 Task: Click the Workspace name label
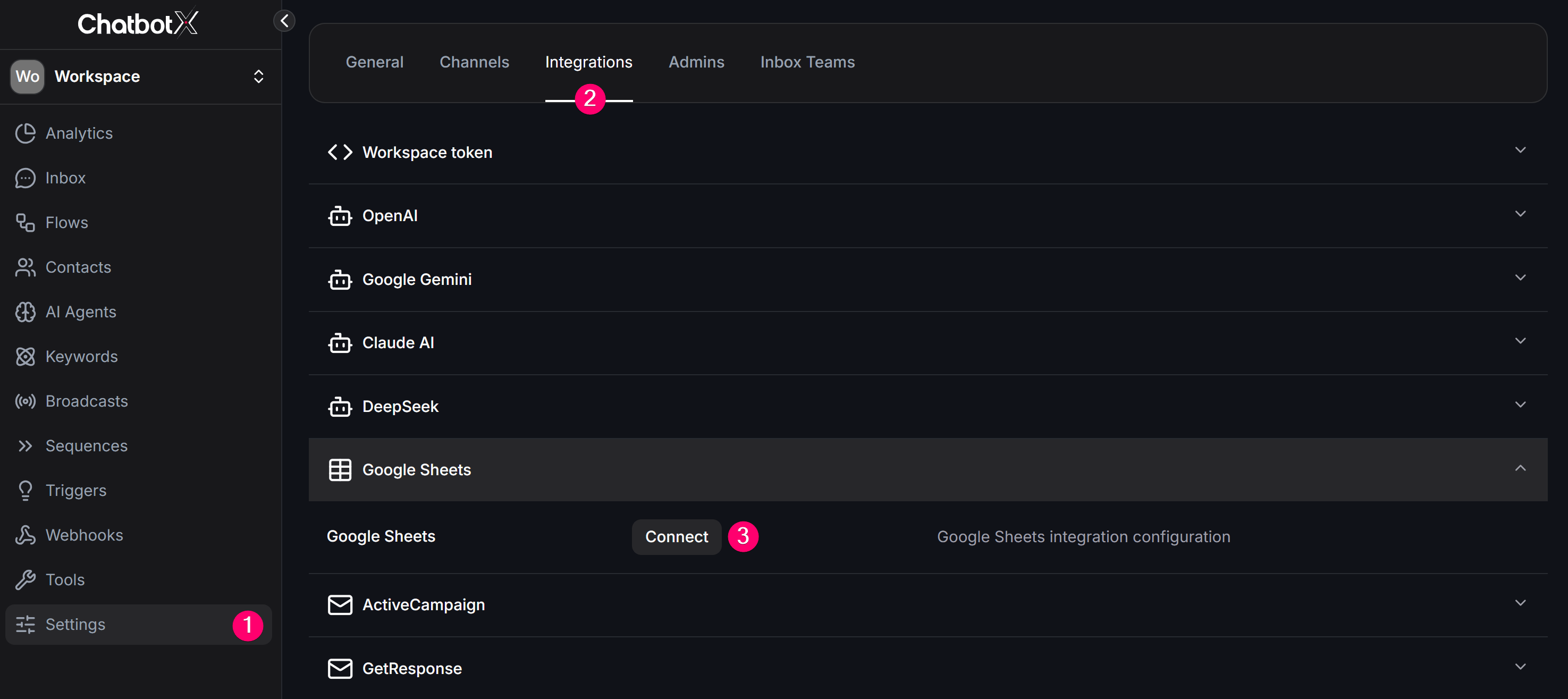click(97, 76)
